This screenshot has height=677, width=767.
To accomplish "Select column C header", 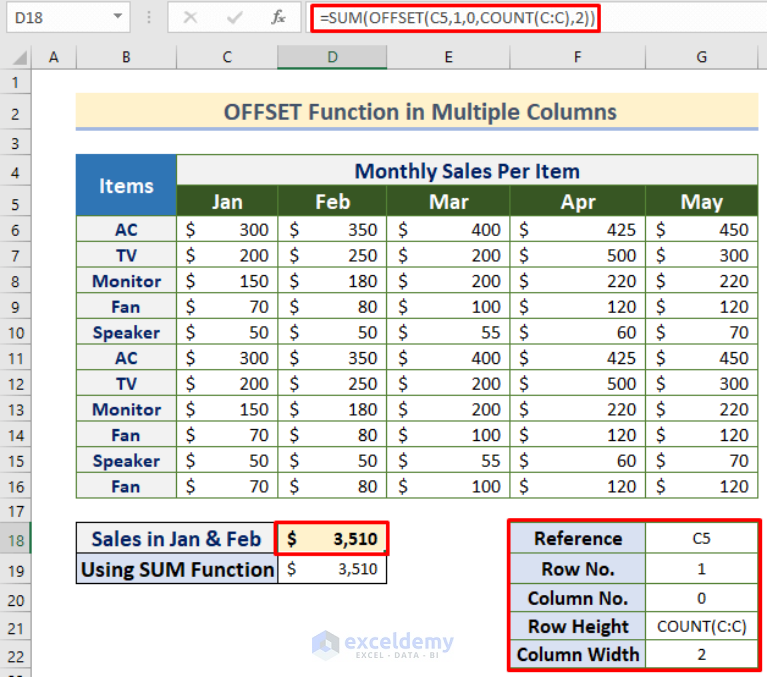I will coord(227,57).
